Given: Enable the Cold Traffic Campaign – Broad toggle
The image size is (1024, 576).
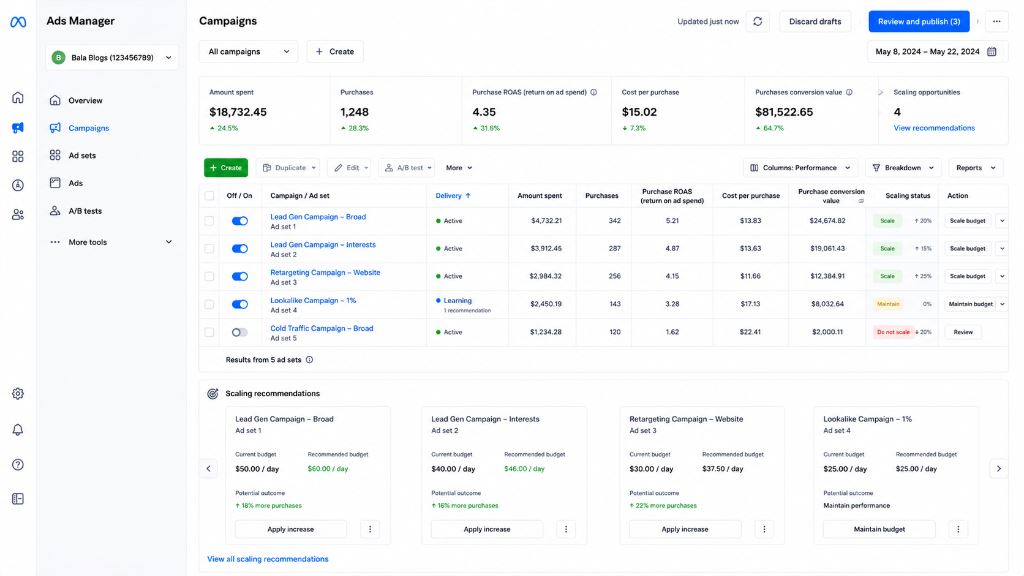Looking at the screenshot, I should pos(240,332).
